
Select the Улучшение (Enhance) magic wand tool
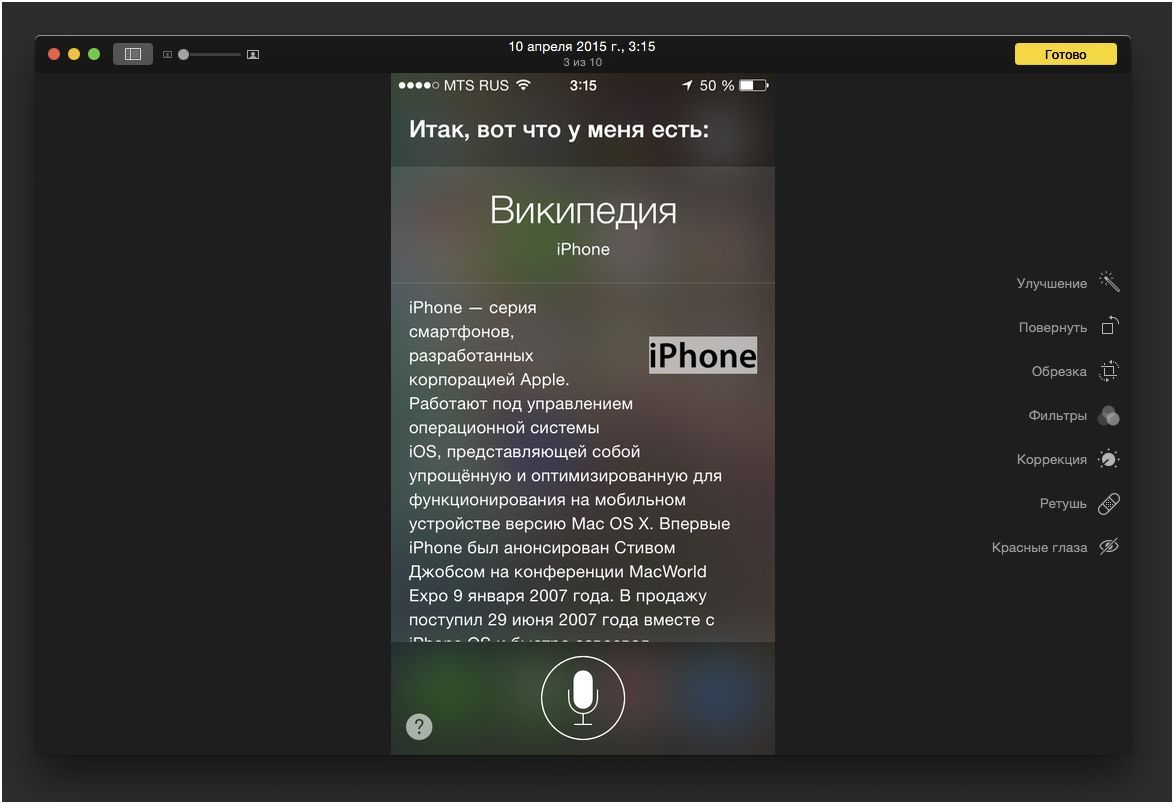coord(1108,283)
